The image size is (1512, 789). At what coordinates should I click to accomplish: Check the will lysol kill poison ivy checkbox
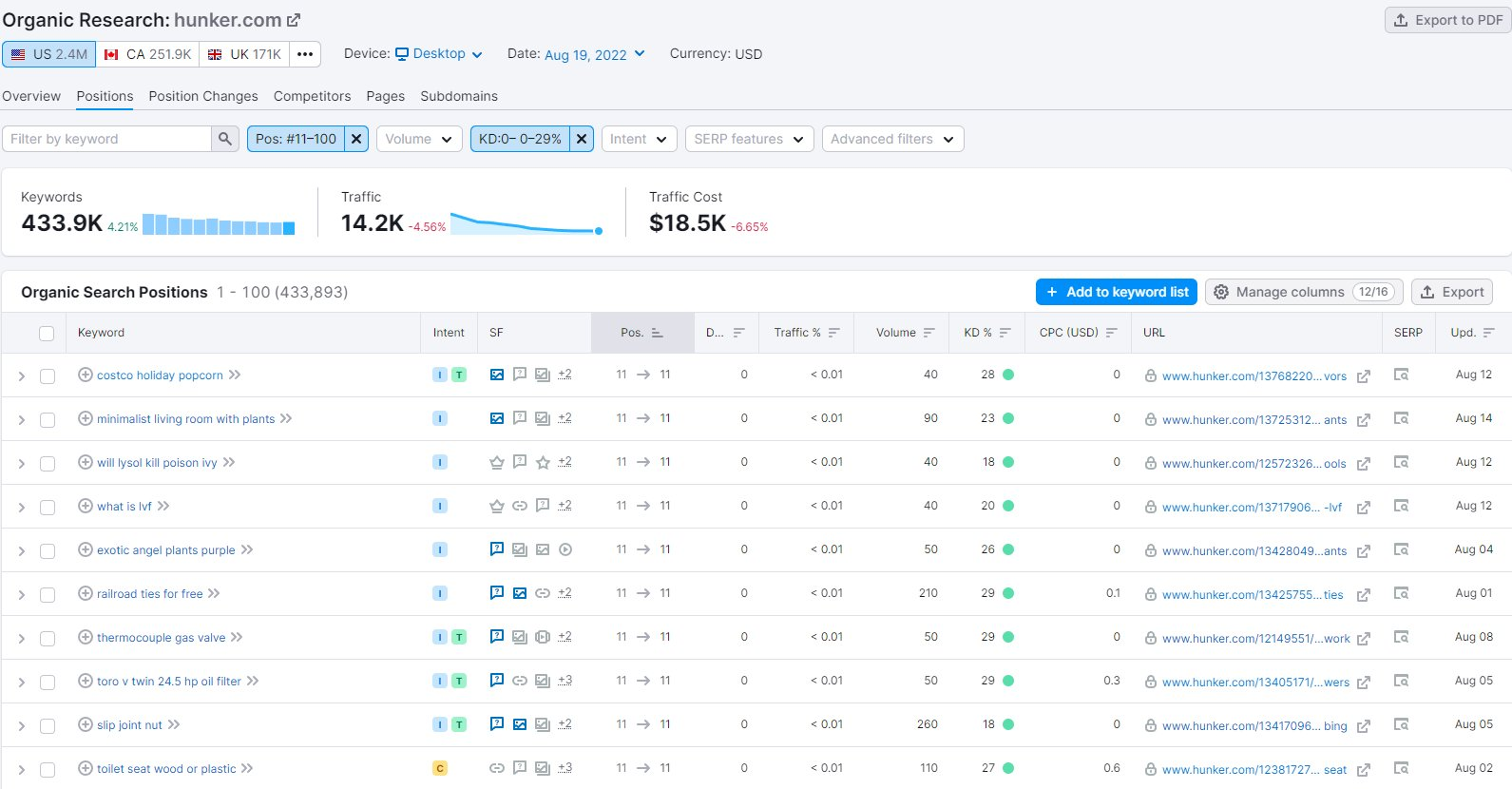(x=48, y=464)
